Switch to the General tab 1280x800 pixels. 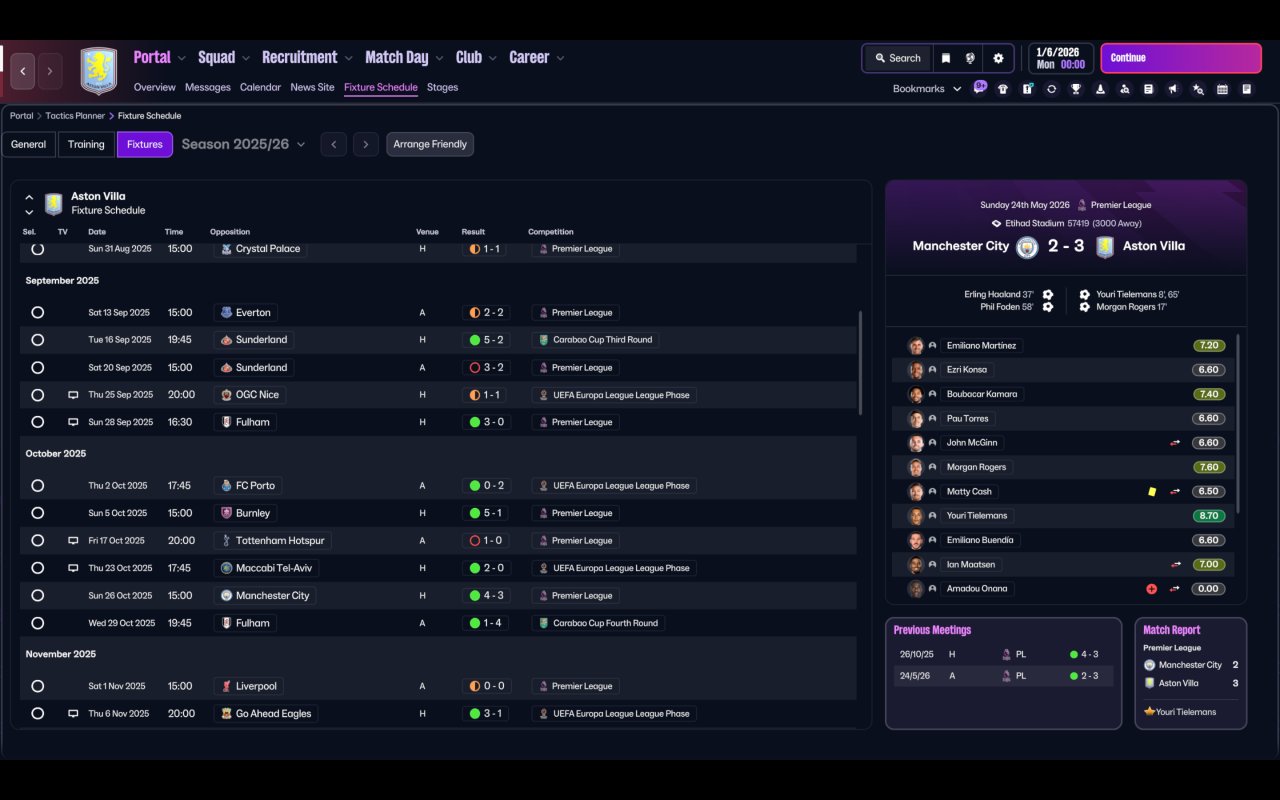point(28,145)
